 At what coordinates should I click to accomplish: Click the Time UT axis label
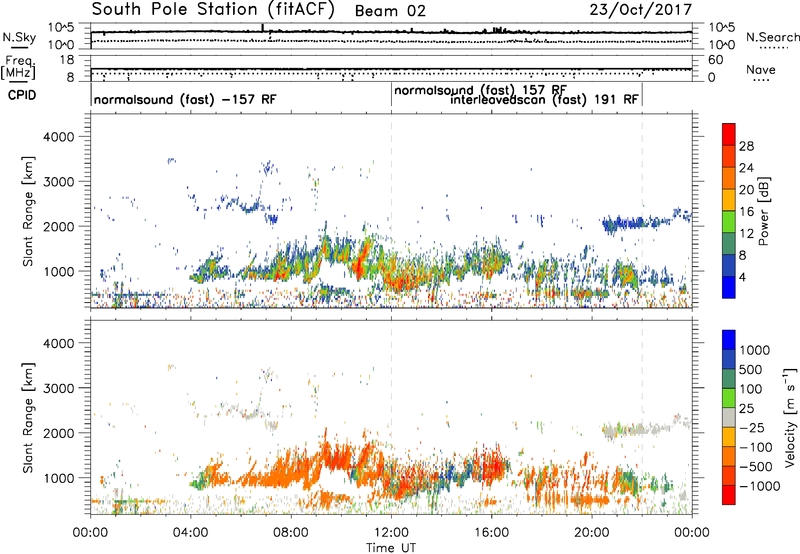pos(391,548)
